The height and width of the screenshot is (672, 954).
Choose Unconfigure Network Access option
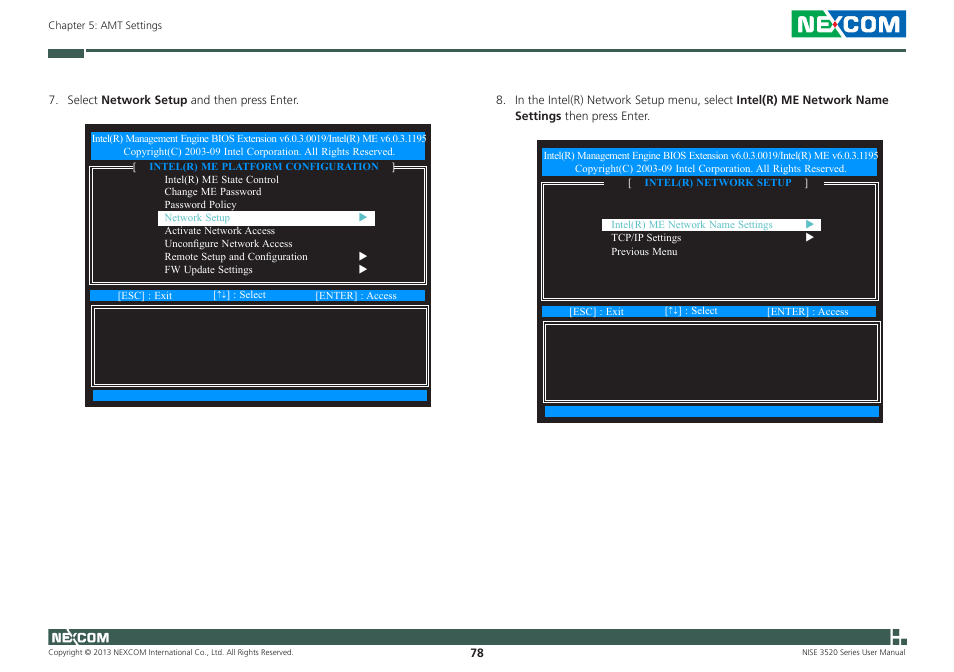point(228,244)
